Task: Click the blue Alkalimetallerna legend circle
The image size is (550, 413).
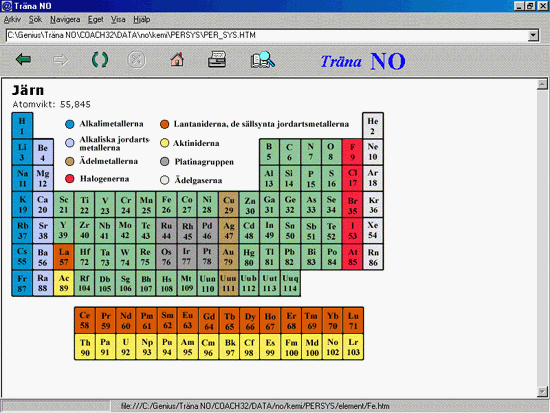Action: pos(70,124)
